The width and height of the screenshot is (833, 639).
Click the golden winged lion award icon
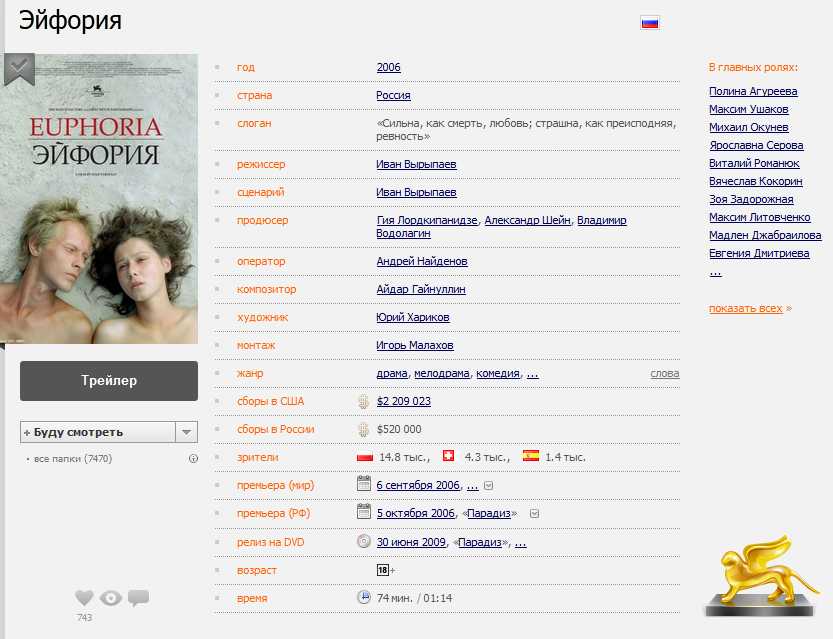pos(761,577)
